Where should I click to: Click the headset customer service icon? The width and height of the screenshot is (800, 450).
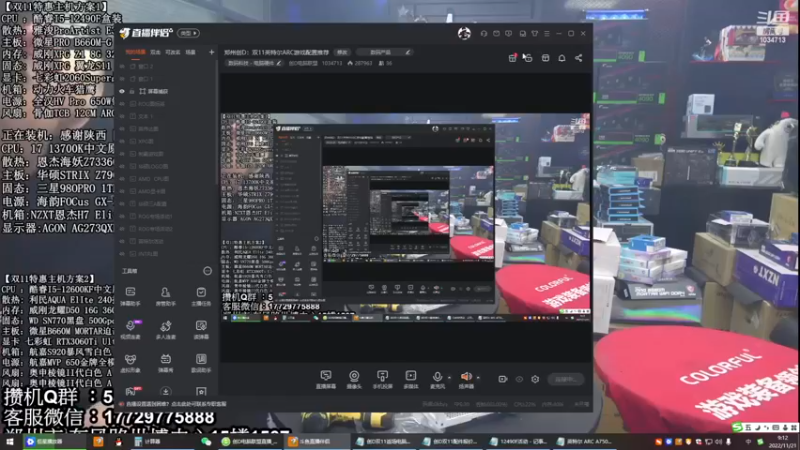tap(484, 34)
